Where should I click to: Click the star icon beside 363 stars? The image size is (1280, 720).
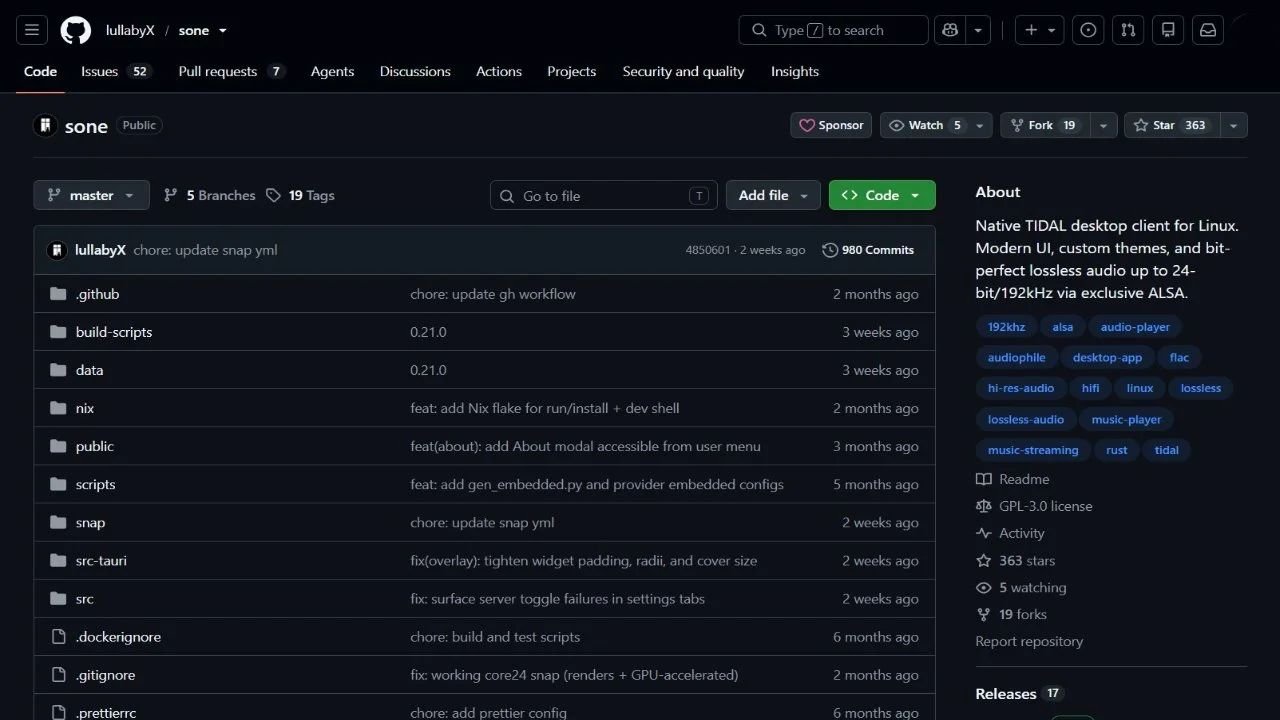click(x=984, y=561)
